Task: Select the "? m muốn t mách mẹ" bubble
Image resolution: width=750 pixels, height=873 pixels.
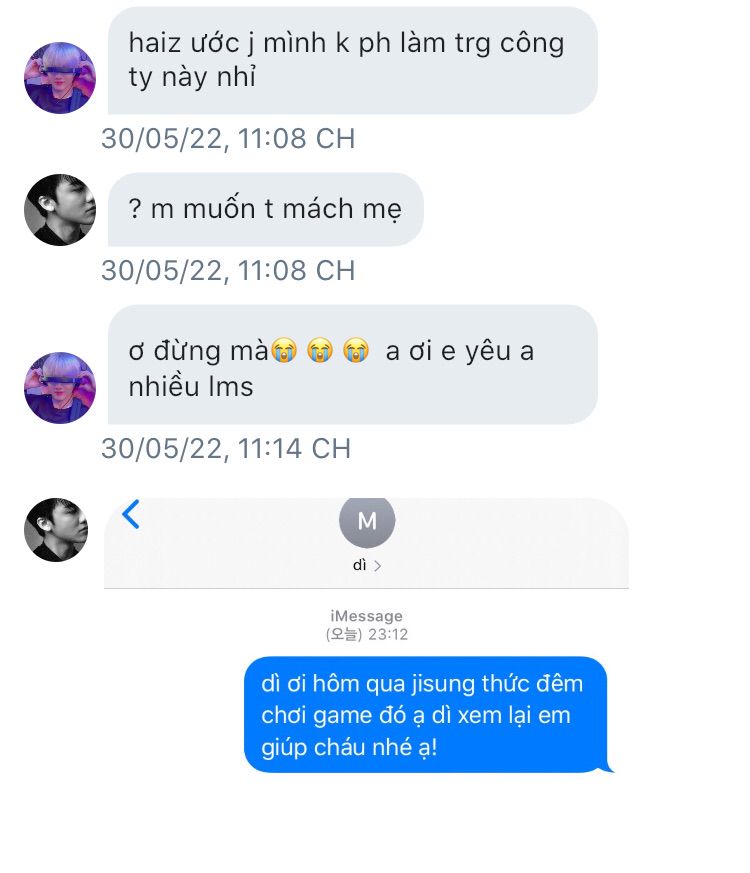Action: (266, 209)
